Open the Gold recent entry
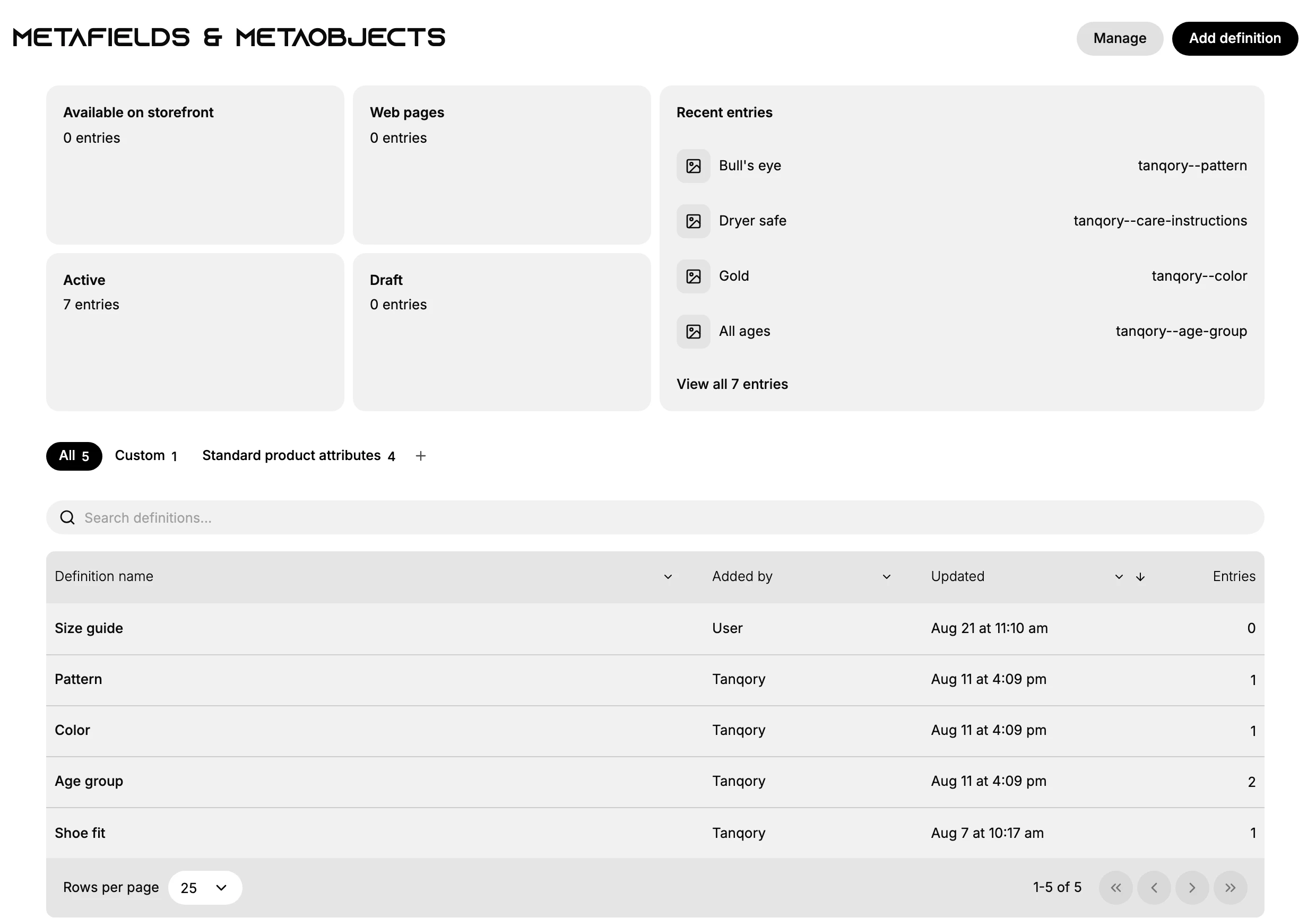Screen dimensions: 1316x918 [x=961, y=276]
